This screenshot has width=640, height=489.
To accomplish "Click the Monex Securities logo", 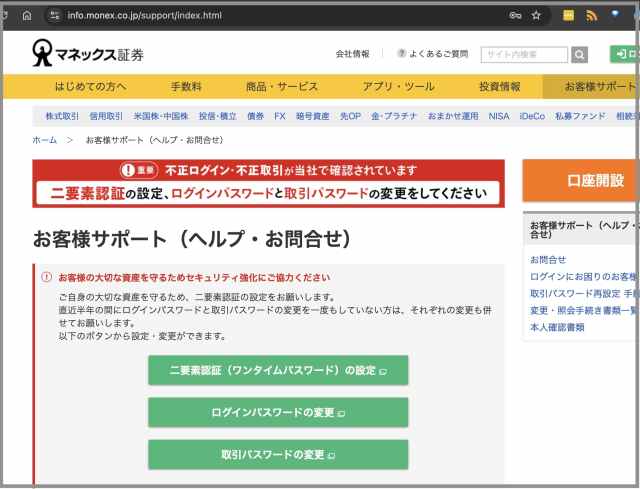I will 88,53.
